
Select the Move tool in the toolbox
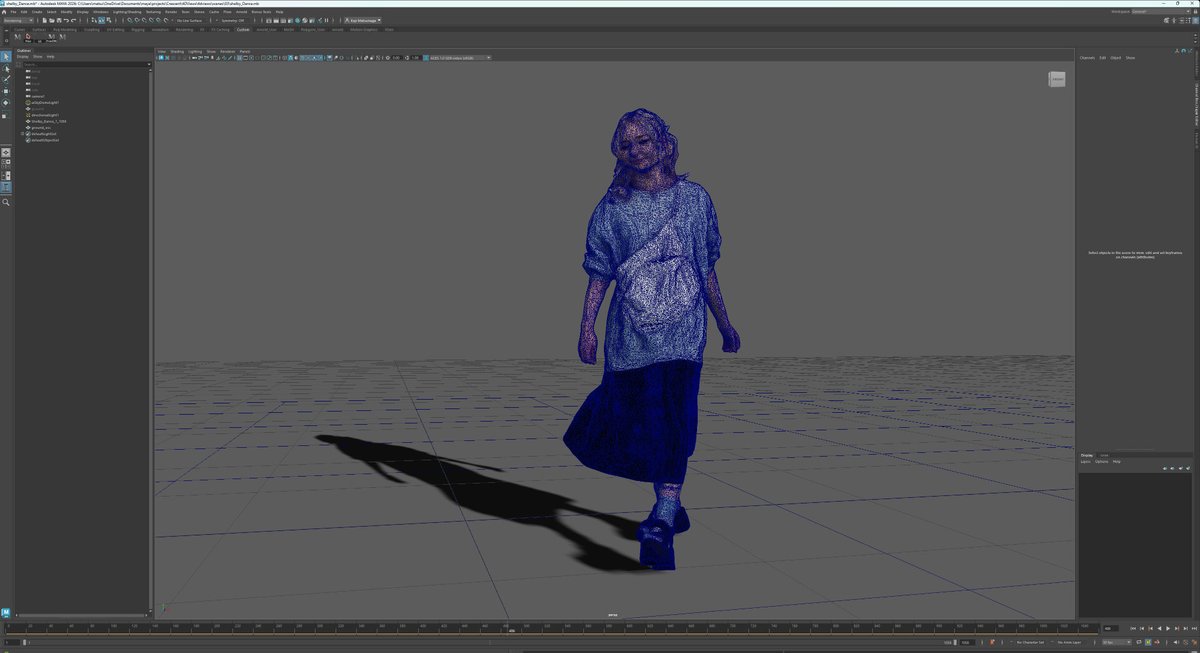click(x=6, y=91)
